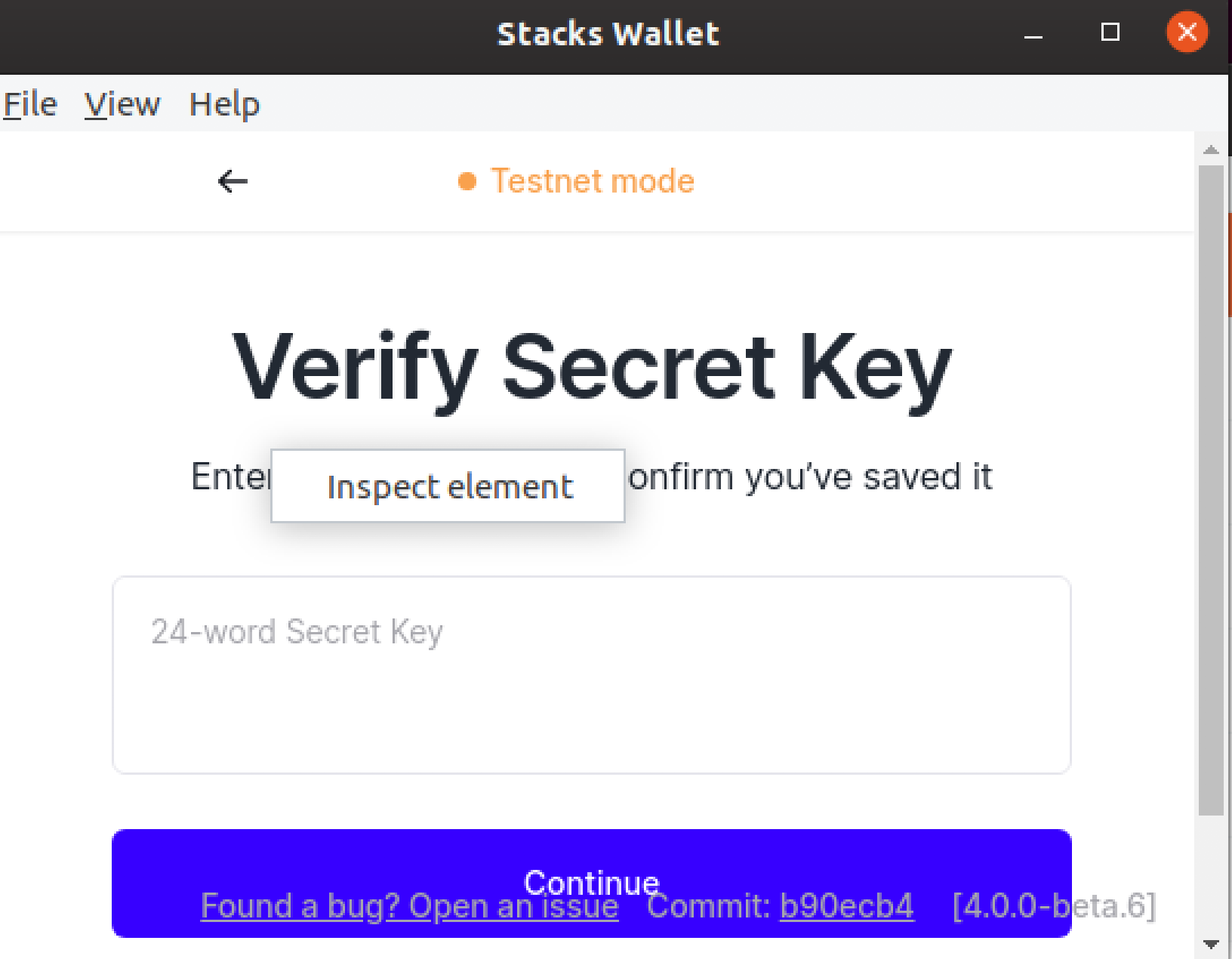Click the scrollbar up arrow
Image resolution: width=1232 pixels, height=959 pixels.
(x=1212, y=149)
